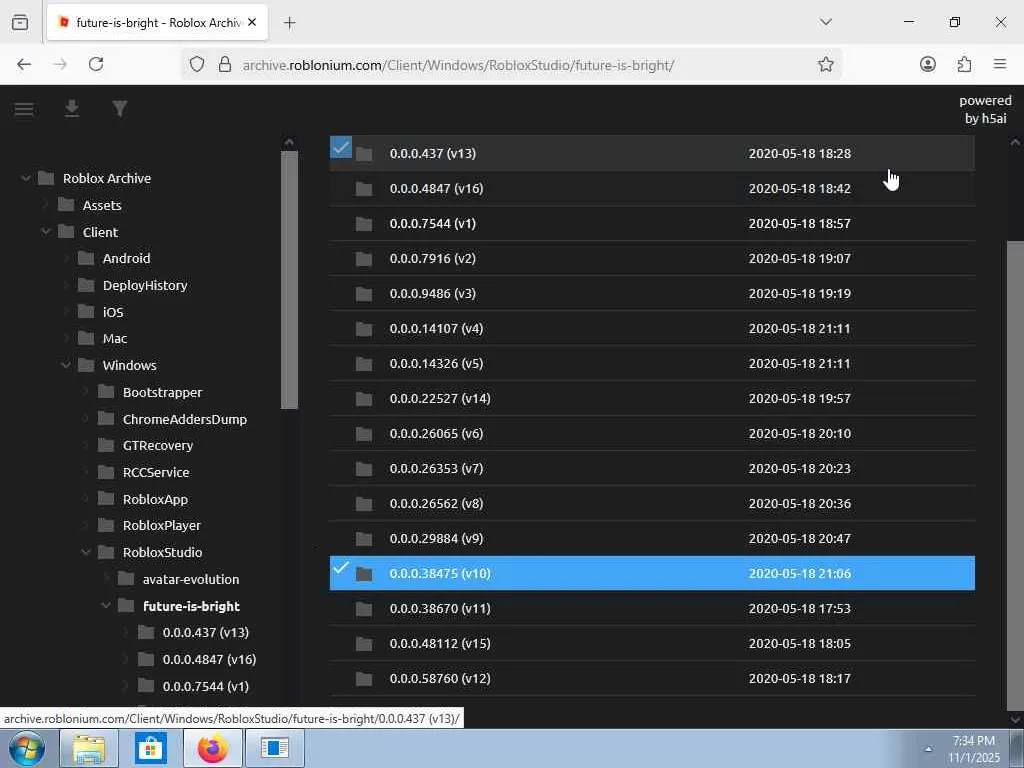Open Microsoft Store from the taskbar
This screenshot has width=1024, height=768.
tap(151, 748)
